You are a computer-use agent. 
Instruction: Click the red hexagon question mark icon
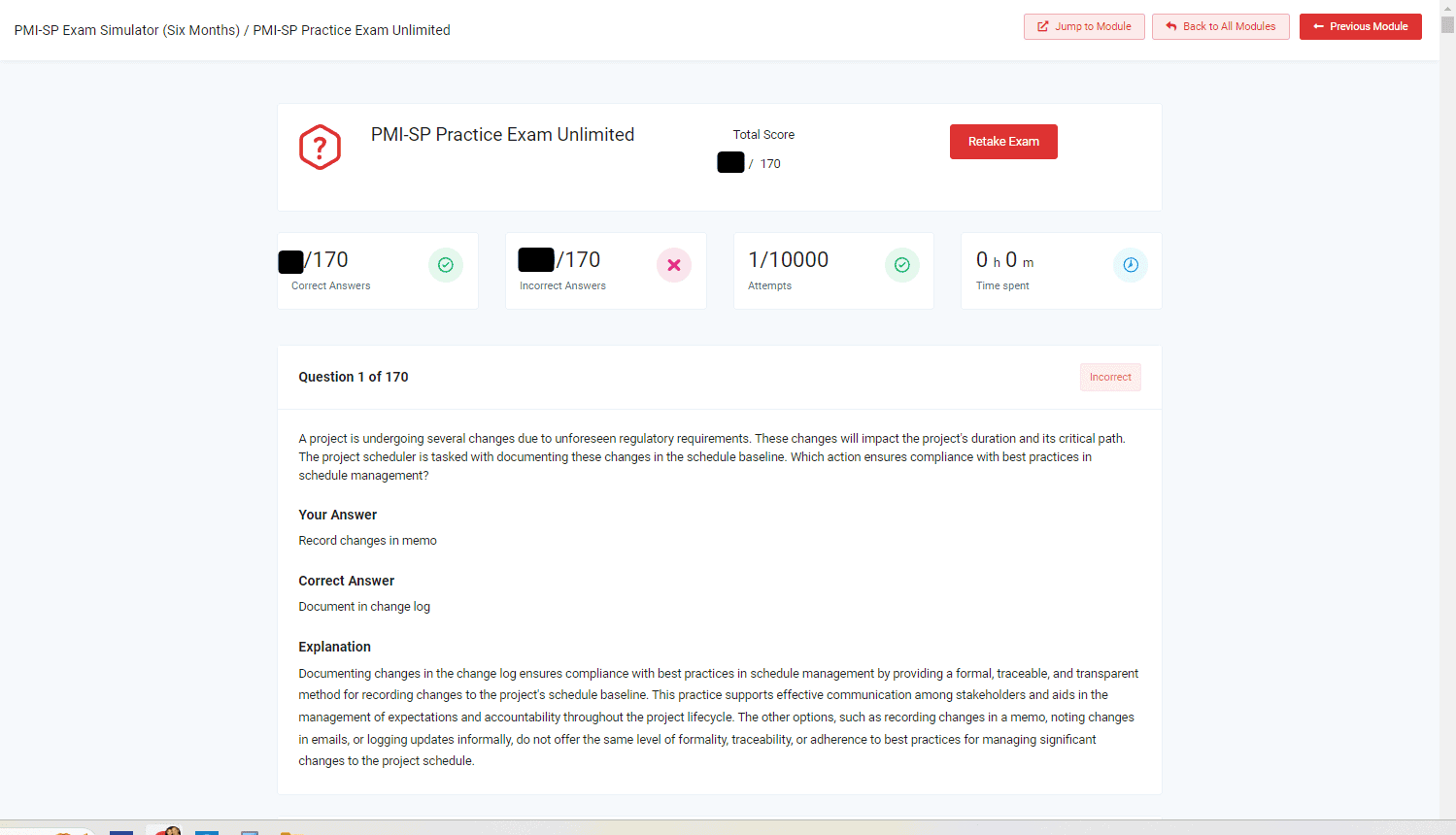coord(320,148)
